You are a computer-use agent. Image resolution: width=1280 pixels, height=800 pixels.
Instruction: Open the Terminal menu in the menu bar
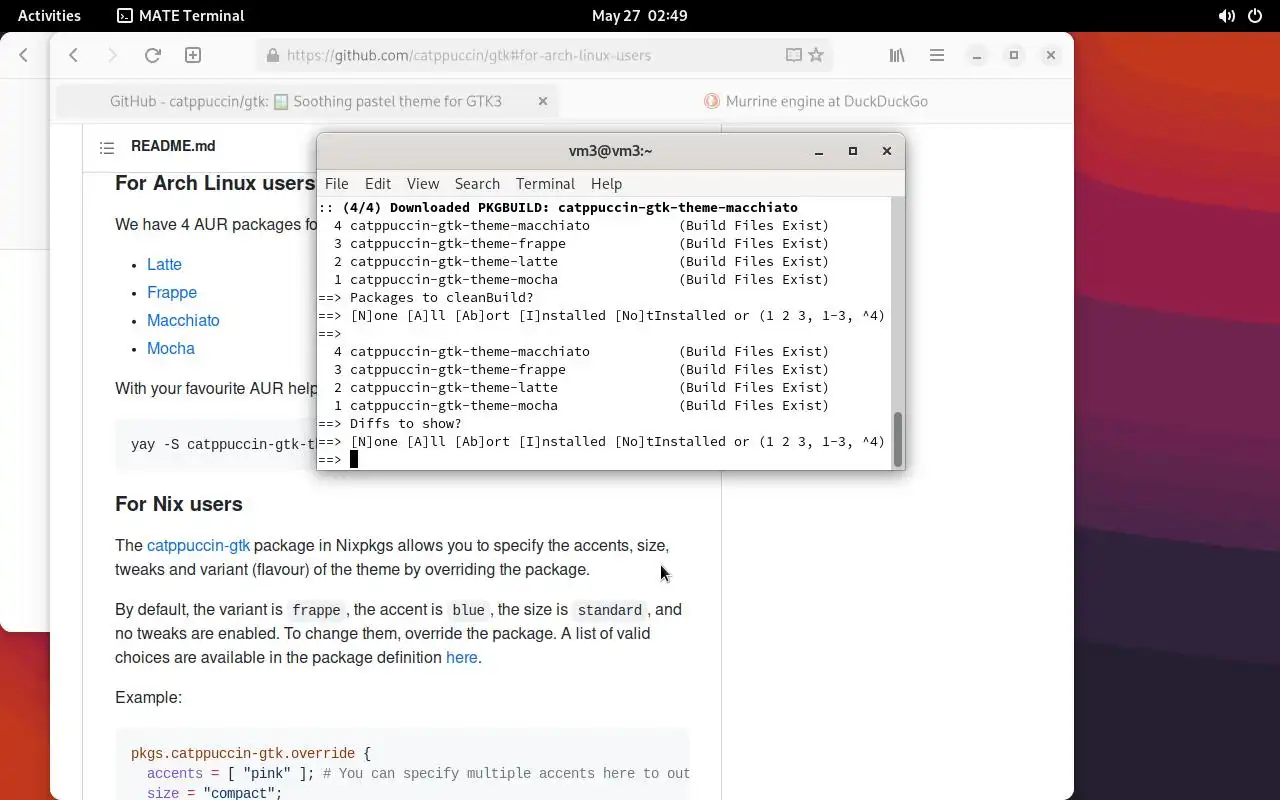[x=545, y=183]
